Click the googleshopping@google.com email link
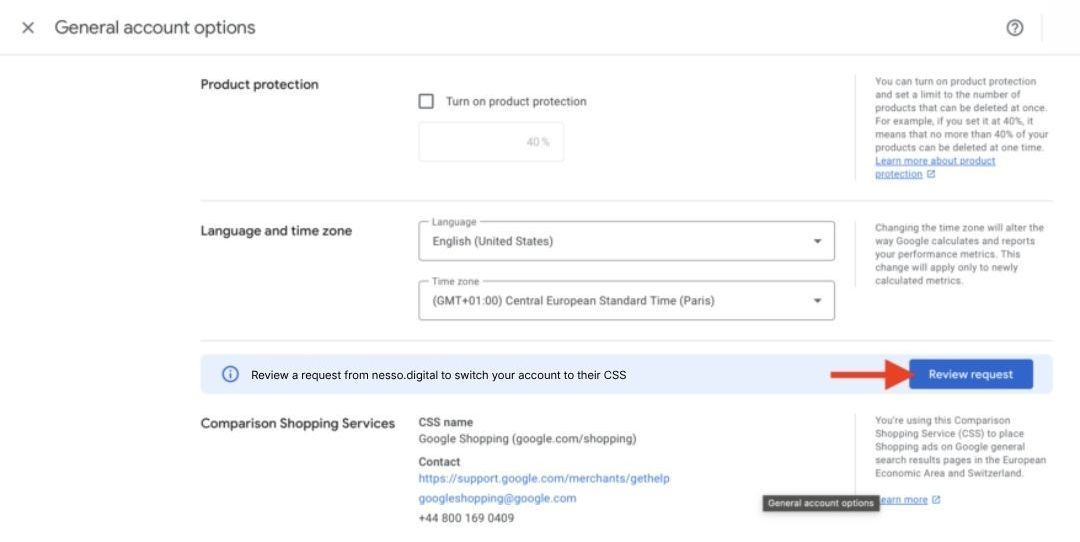1080x542 pixels. click(x=497, y=498)
